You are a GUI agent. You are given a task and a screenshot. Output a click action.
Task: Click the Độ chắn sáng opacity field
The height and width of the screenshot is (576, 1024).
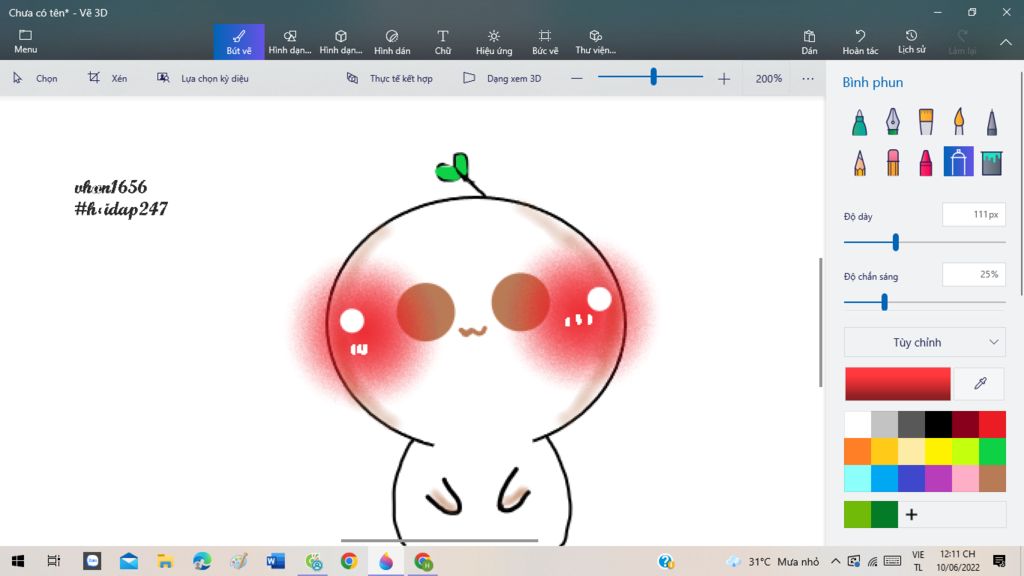click(x=974, y=274)
